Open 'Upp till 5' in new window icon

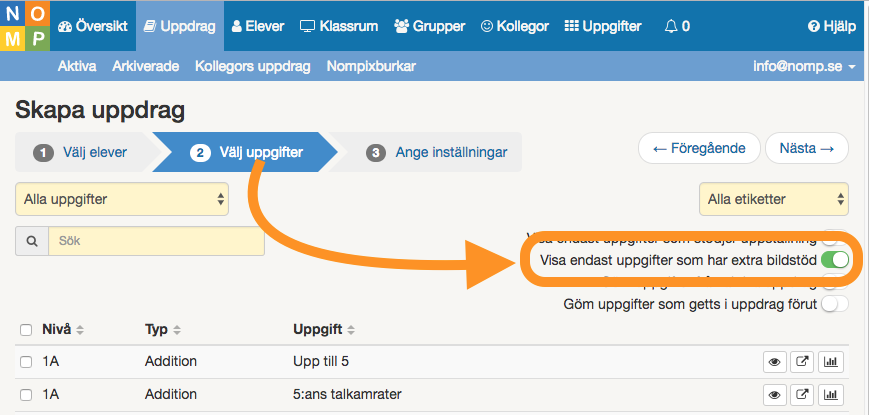click(x=802, y=362)
